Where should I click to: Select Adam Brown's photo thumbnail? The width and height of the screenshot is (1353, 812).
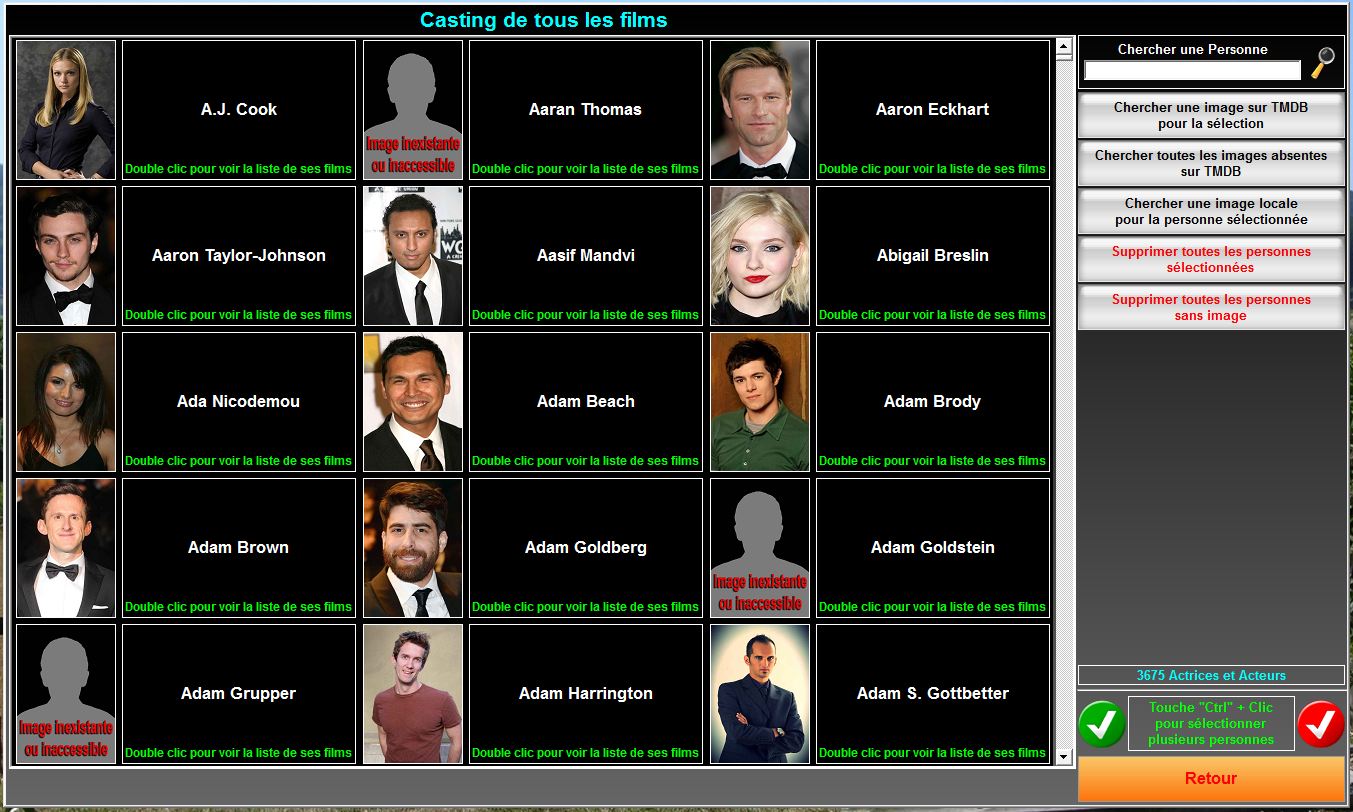tap(66, 548)
